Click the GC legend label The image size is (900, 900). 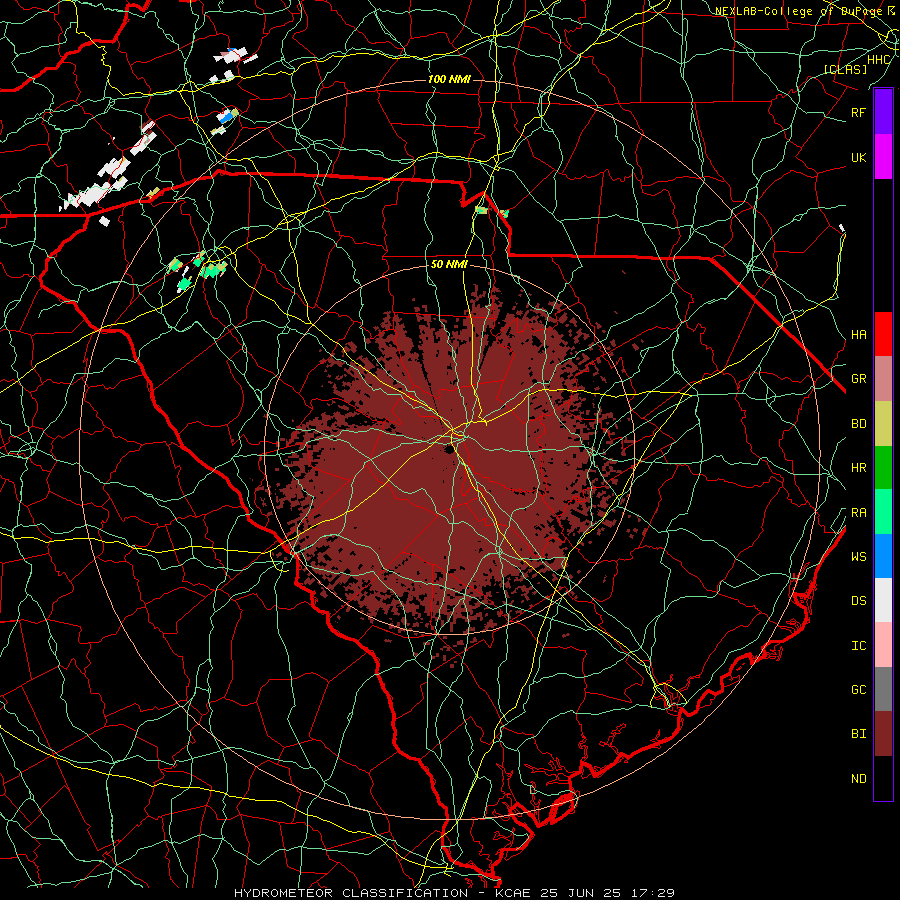tap(858, 689)
